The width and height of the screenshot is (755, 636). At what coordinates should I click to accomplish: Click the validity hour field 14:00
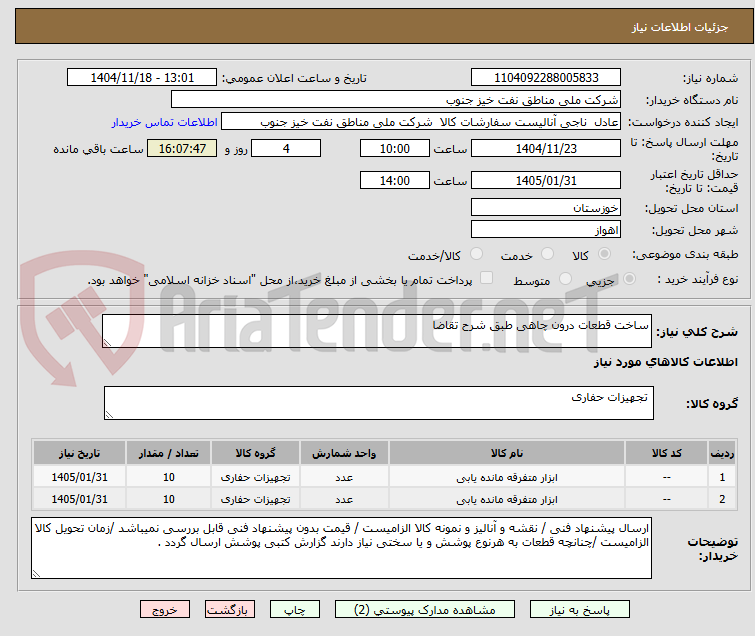(x=395, y=181)
